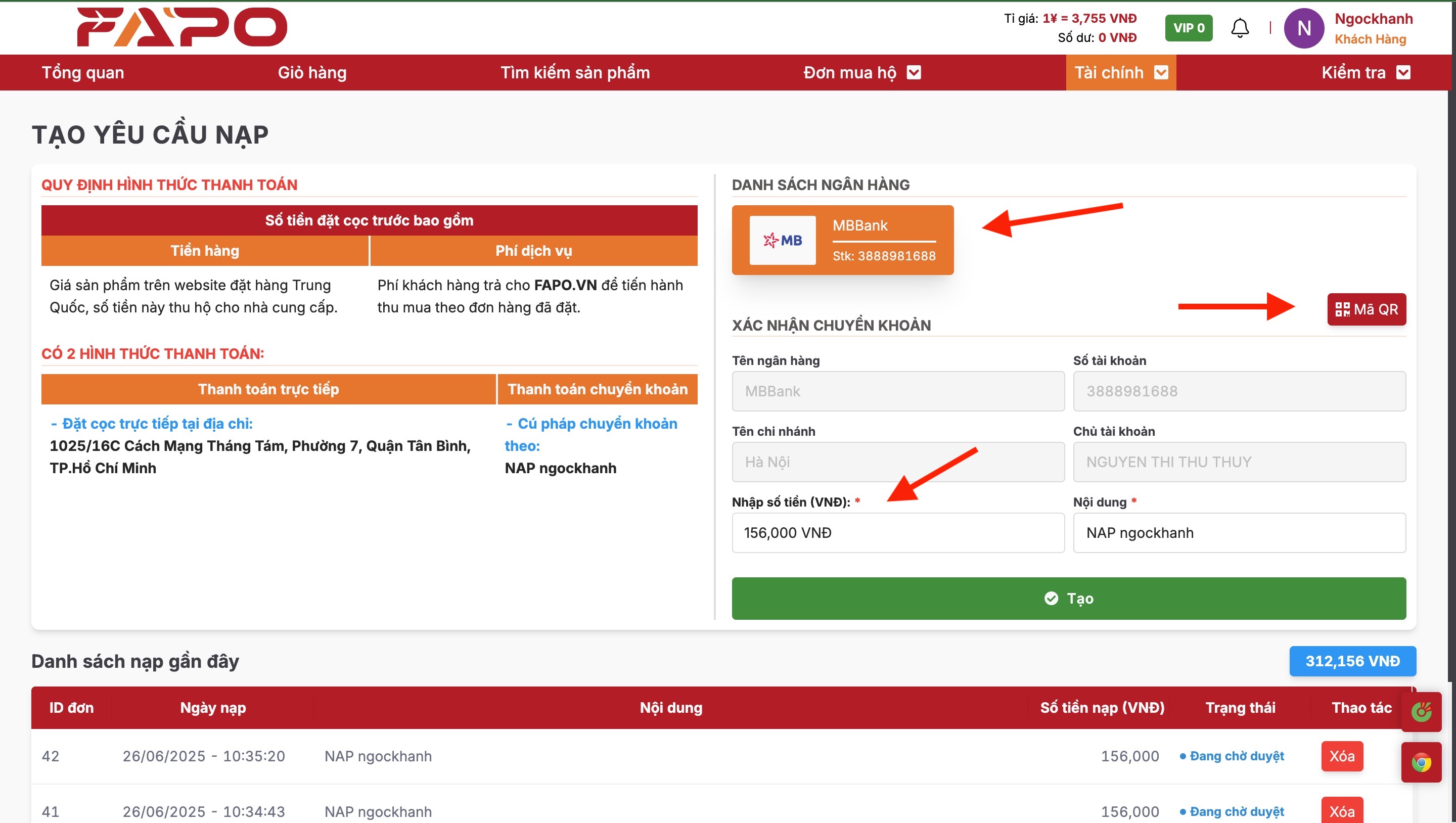
Task: Click the Thanh toán chuyển khoản header
Action: coord(598,389)
